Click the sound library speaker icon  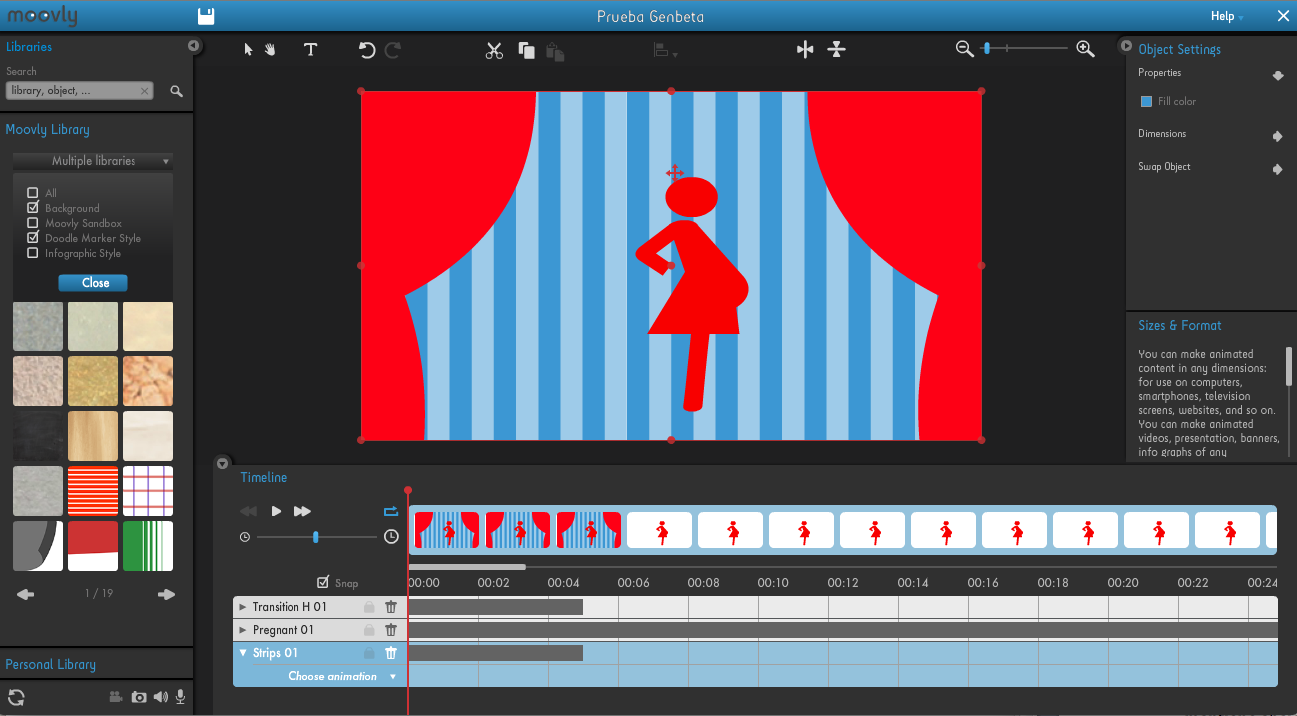160,697
